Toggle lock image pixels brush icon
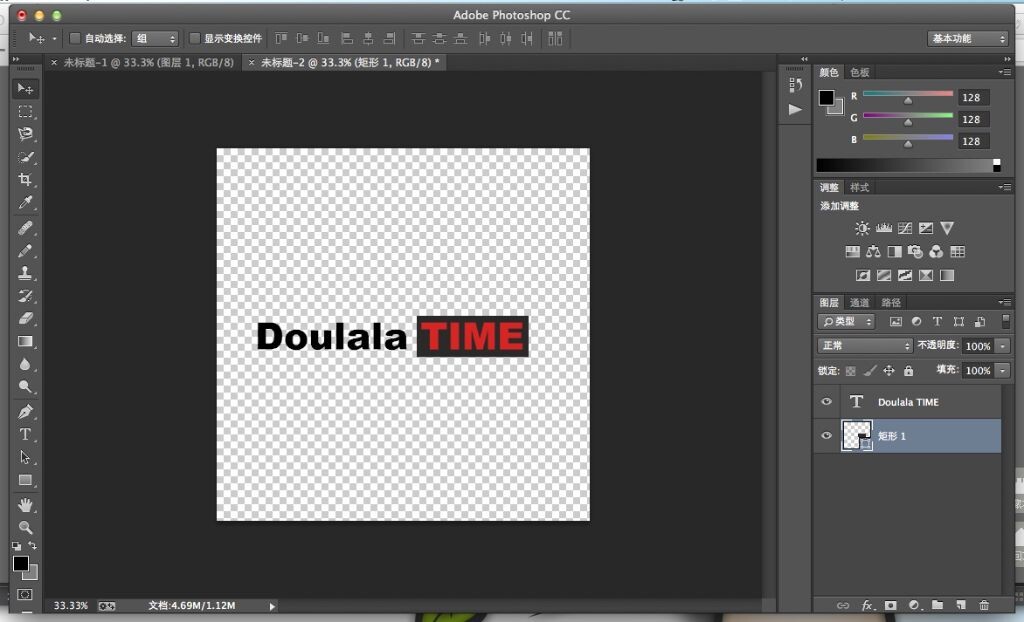Image resolution: width=1024 pixels, height=622 pixels. (869, 371)
